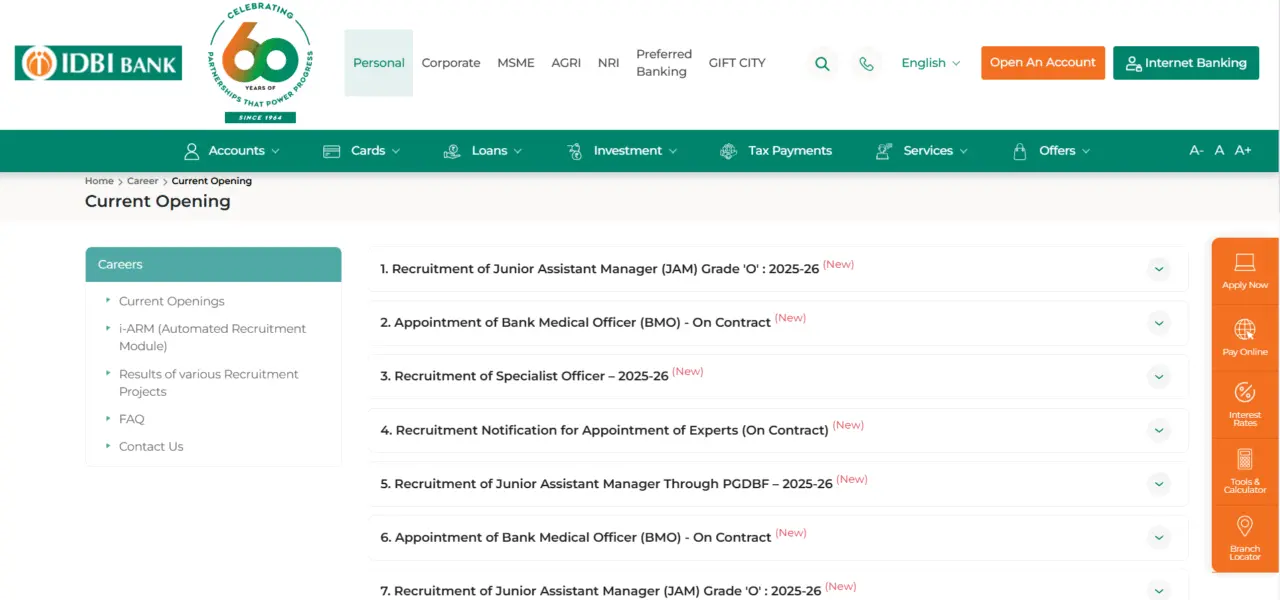Click Career in the breadcrumb
Screen dimensions: 1280x600
click(x=142, y=181)
